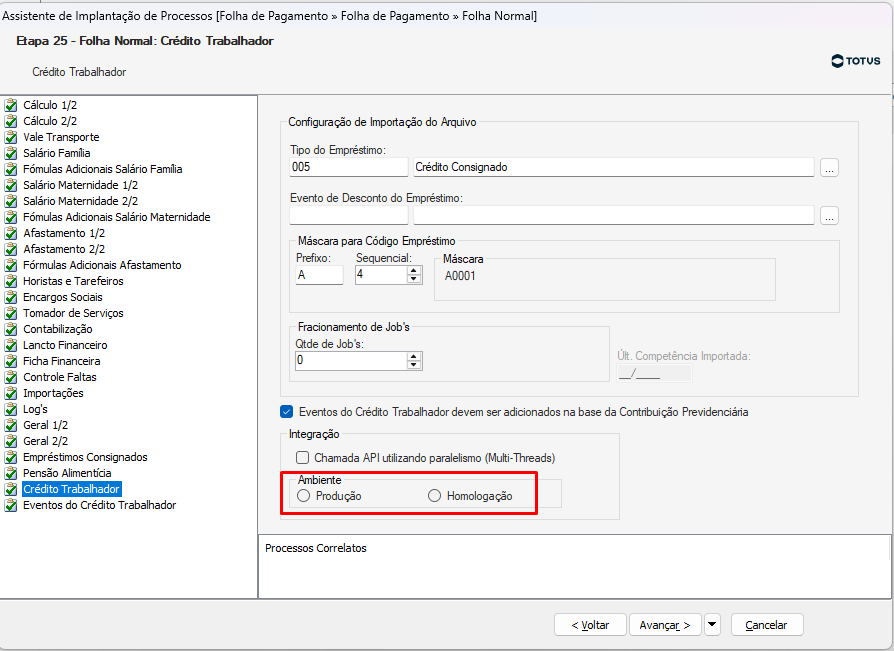The image size is (894, 651).
Task: Click the checkmark icon beside Contabilização
Action: (x=11, y=329)
